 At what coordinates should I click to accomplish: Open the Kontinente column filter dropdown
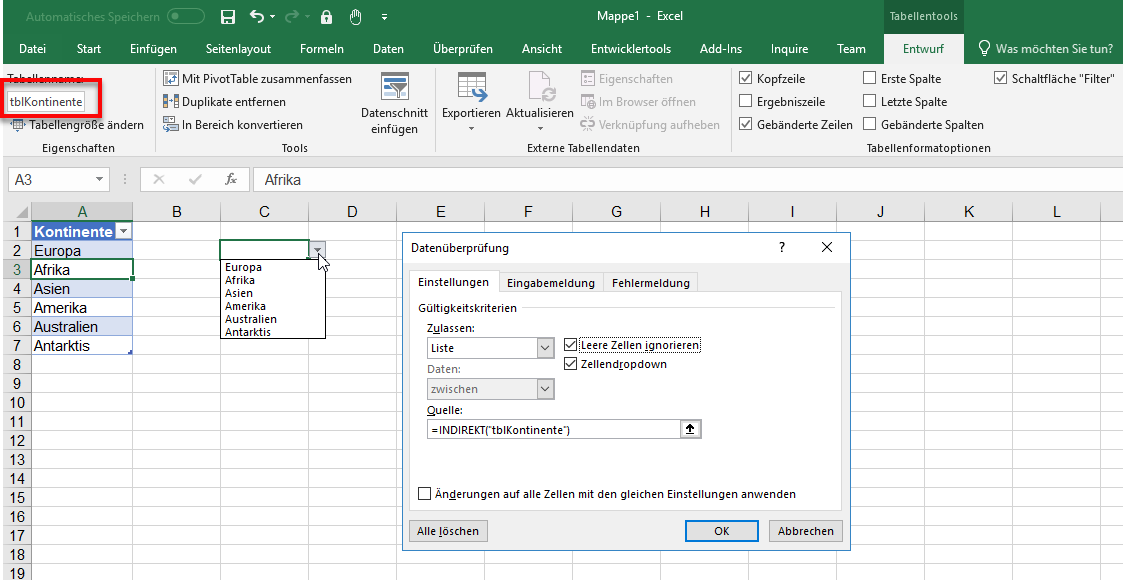pyautogui.click(x=124, y=231)
